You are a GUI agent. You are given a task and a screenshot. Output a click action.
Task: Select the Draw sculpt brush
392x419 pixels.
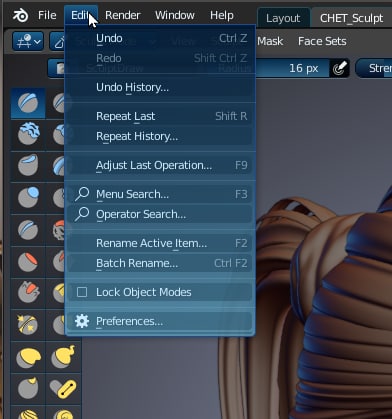click(x=28, y=103)
